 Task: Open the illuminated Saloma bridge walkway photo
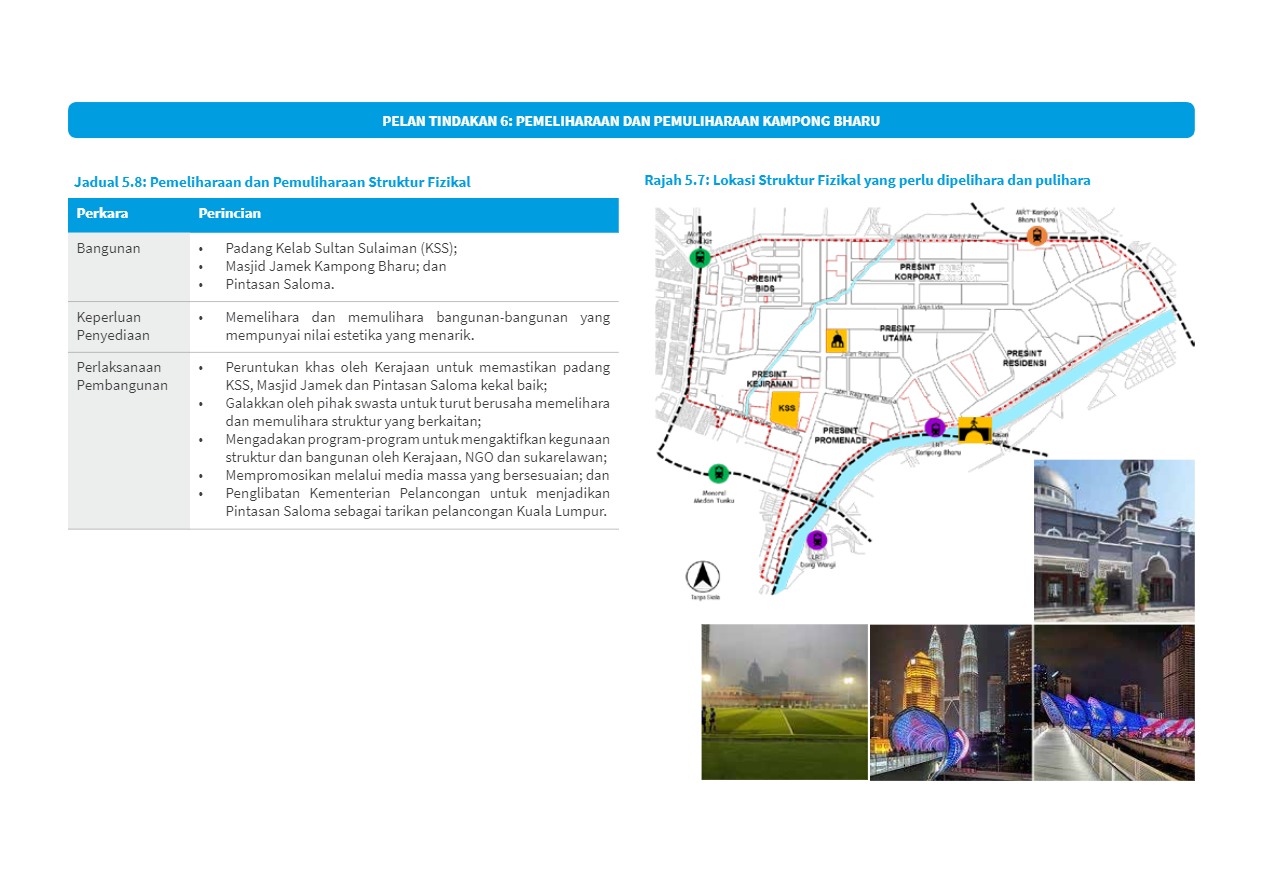(1114, 702)
